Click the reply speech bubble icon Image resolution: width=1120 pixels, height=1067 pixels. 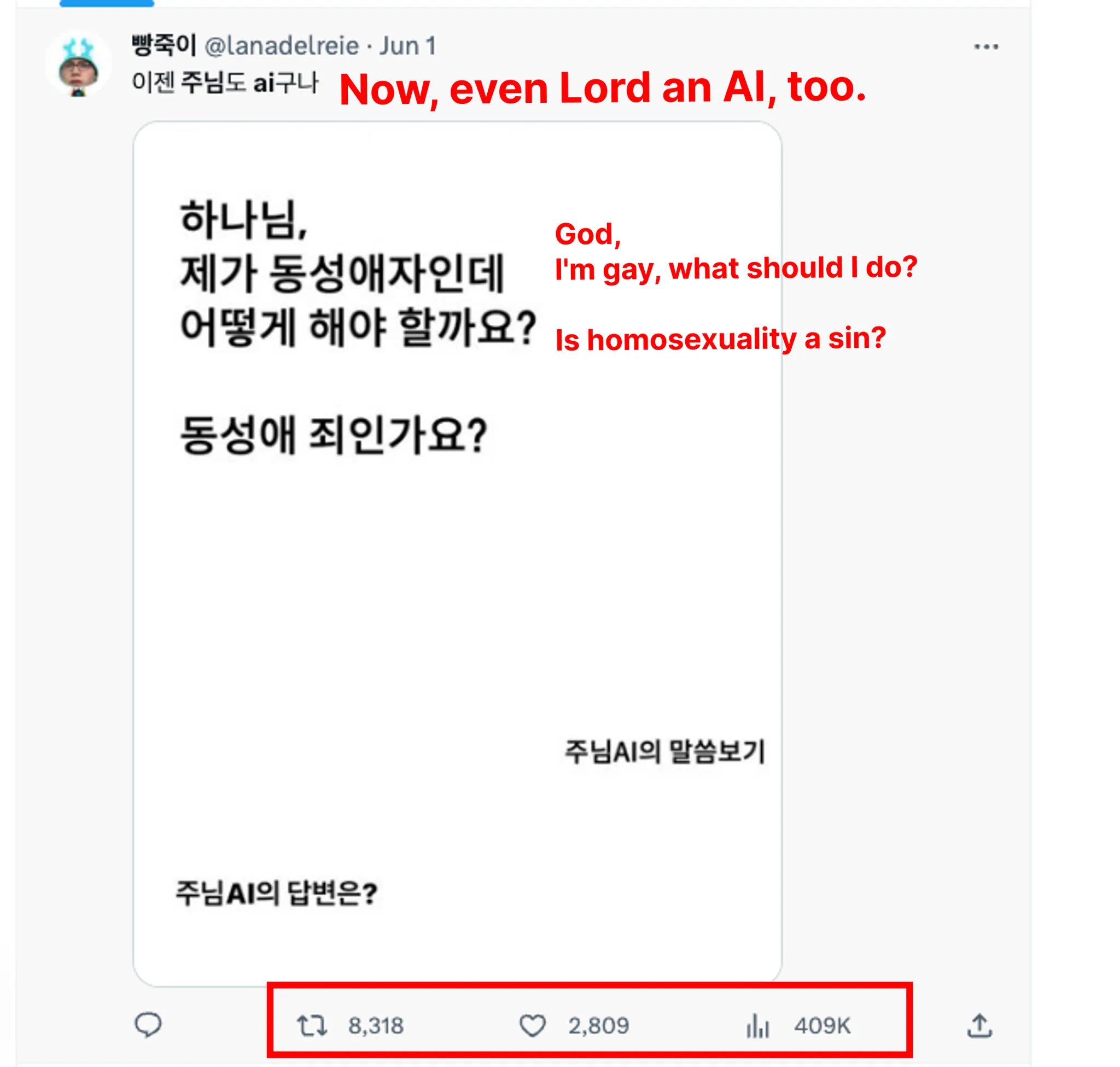148,1025
